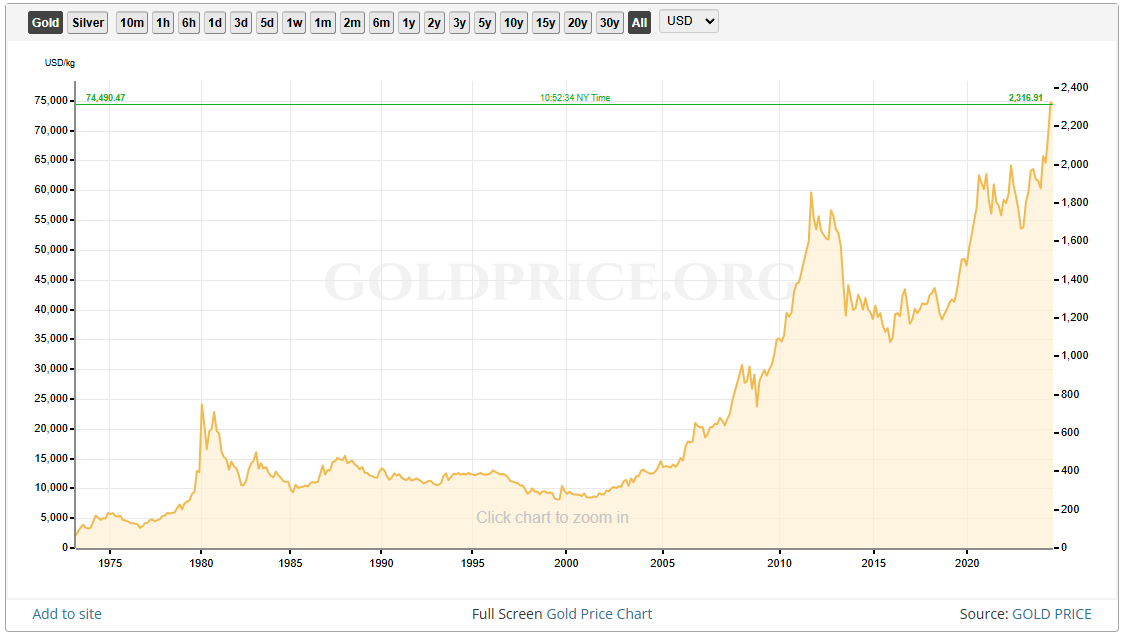Select the 1m timeframe button
The image size is (1123, 635).
(322, 21)
